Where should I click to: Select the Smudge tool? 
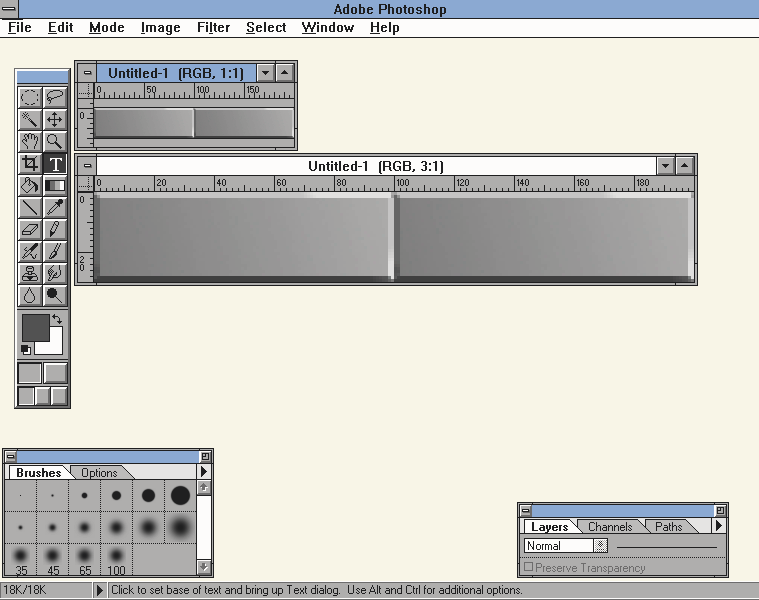click(55, 273)
